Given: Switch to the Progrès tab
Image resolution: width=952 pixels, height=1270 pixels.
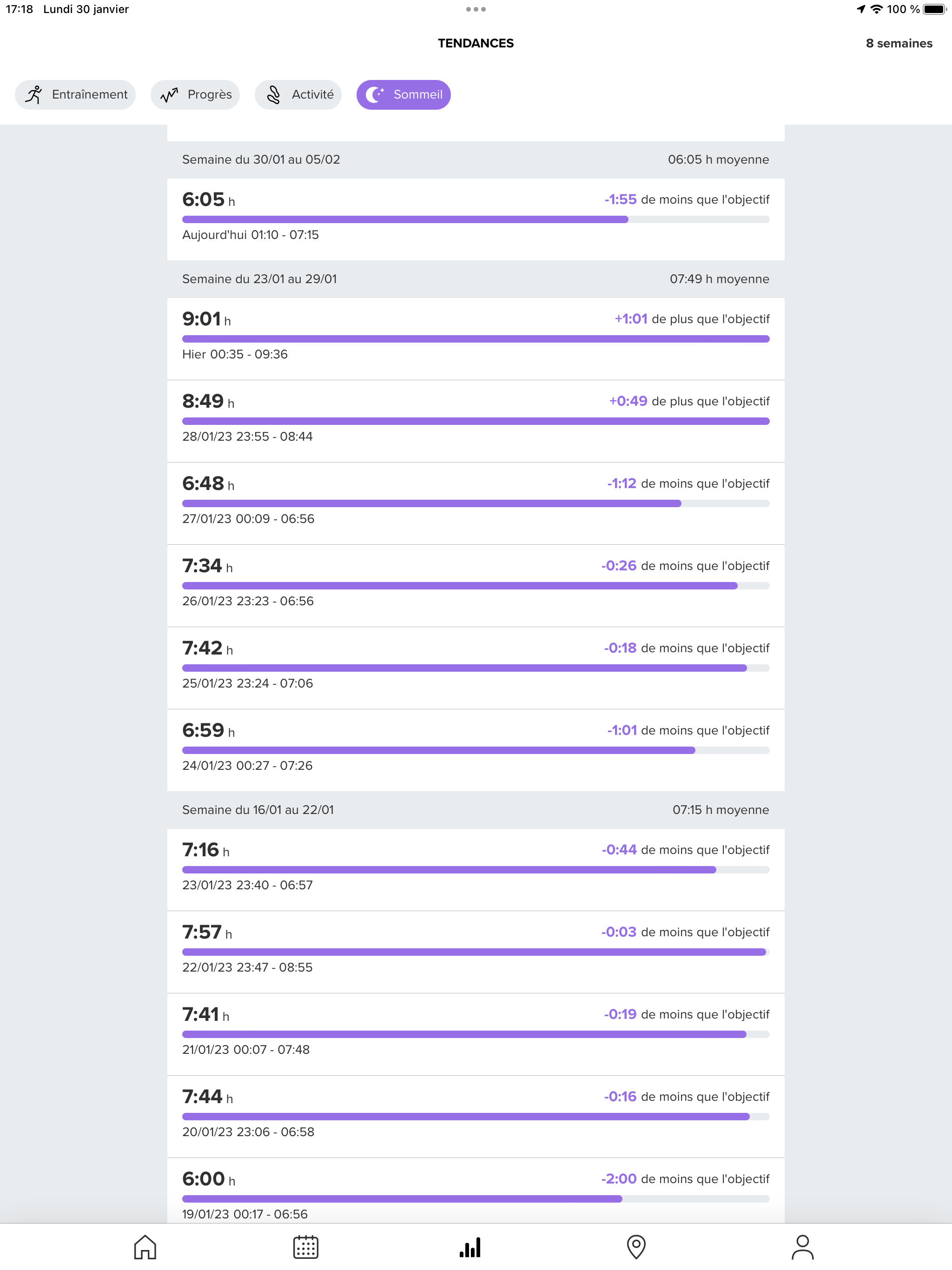Looking at the screenshot, I should point(195,94).
